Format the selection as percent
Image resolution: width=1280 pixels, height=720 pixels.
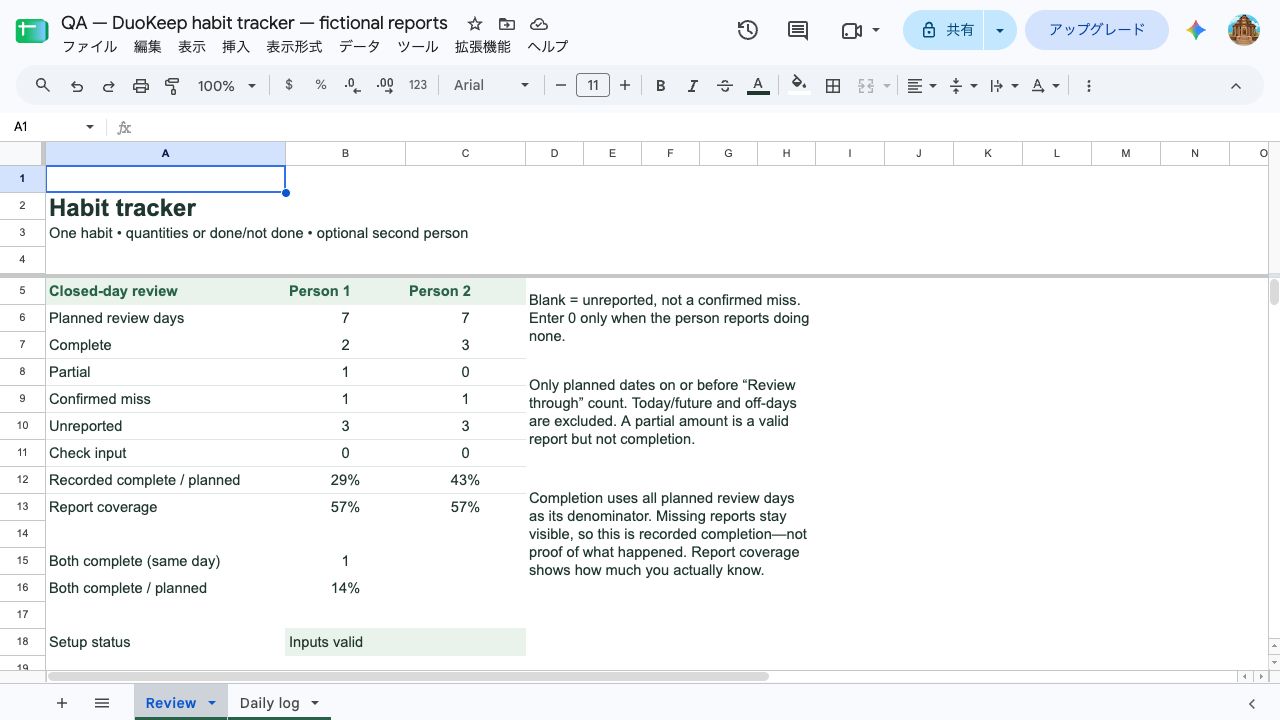click(x=321, y=85)
